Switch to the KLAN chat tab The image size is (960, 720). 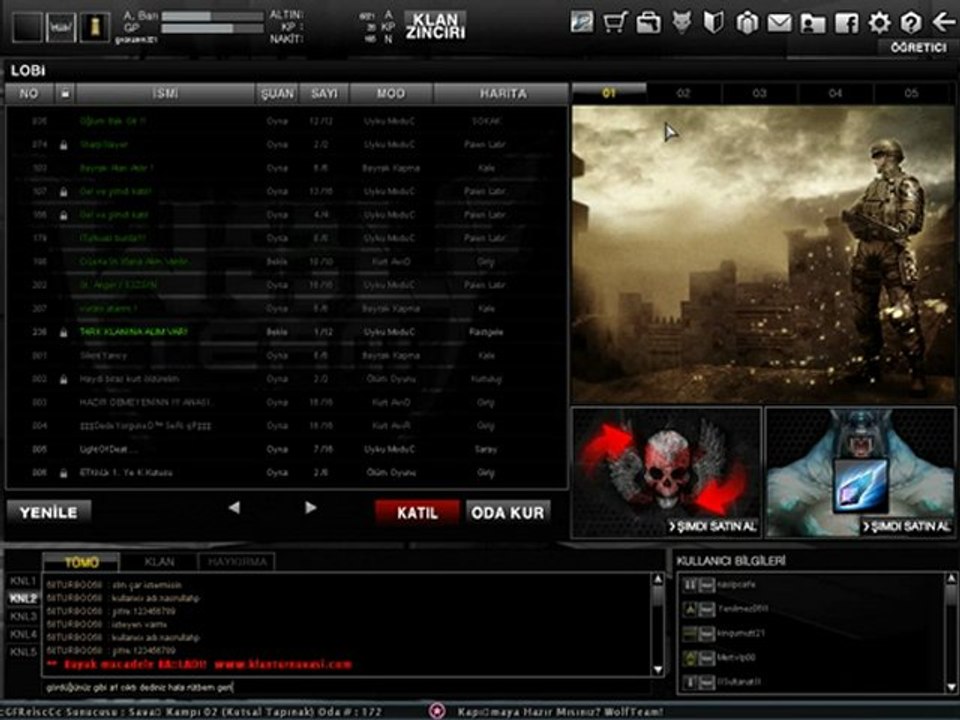coord(159,562)
